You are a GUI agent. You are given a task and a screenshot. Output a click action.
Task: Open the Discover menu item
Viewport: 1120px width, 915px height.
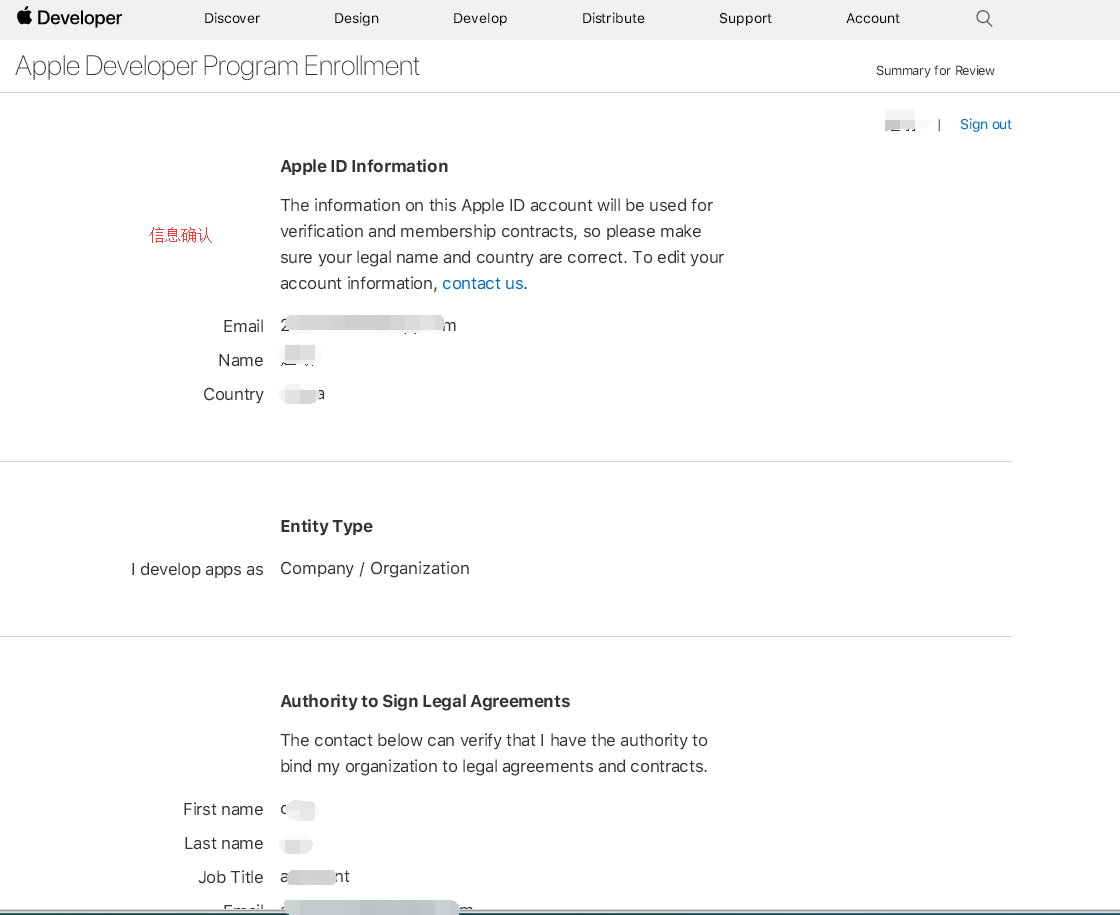232,18
